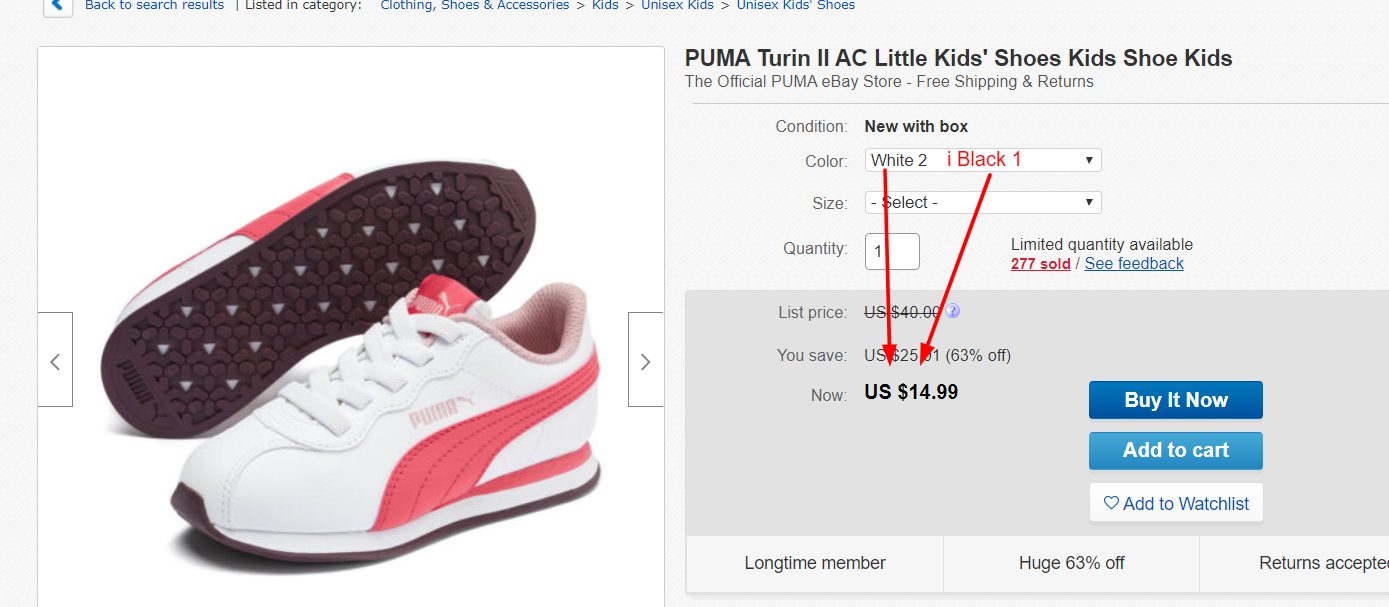The image size is (1389, 607).
Task: Open the See feedback link
Action: [x=1134, y=263]
